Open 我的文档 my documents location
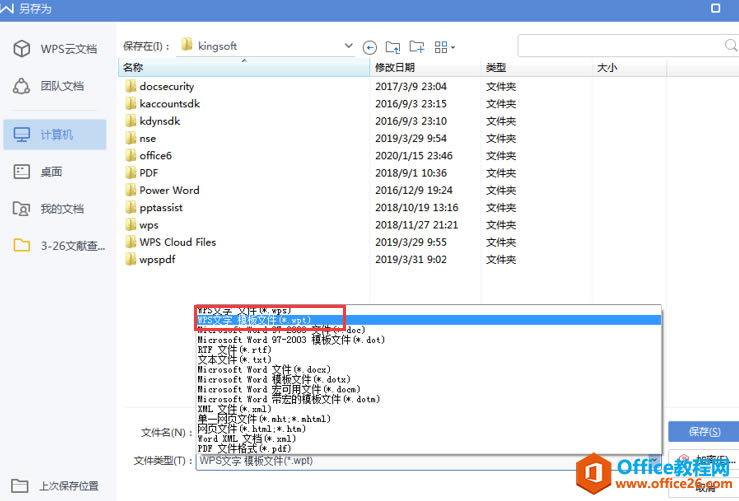Image resolution: width=739 pixels, height=501 pixels. pyautogui.click(x=49, y=208)
